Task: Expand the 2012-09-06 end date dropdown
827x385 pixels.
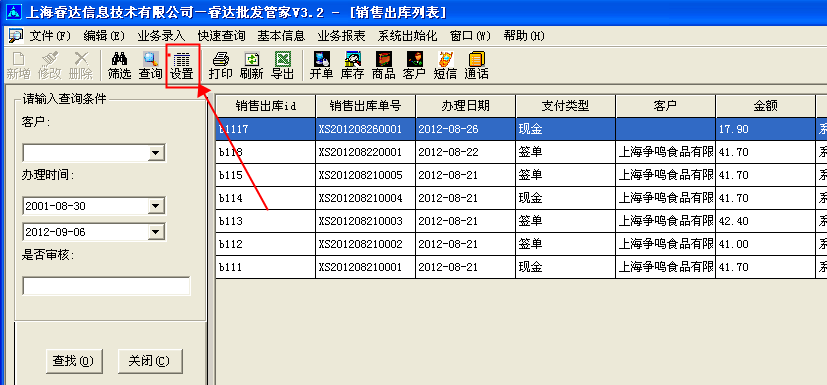Action: pyautogui.click(x=156, y=232)
